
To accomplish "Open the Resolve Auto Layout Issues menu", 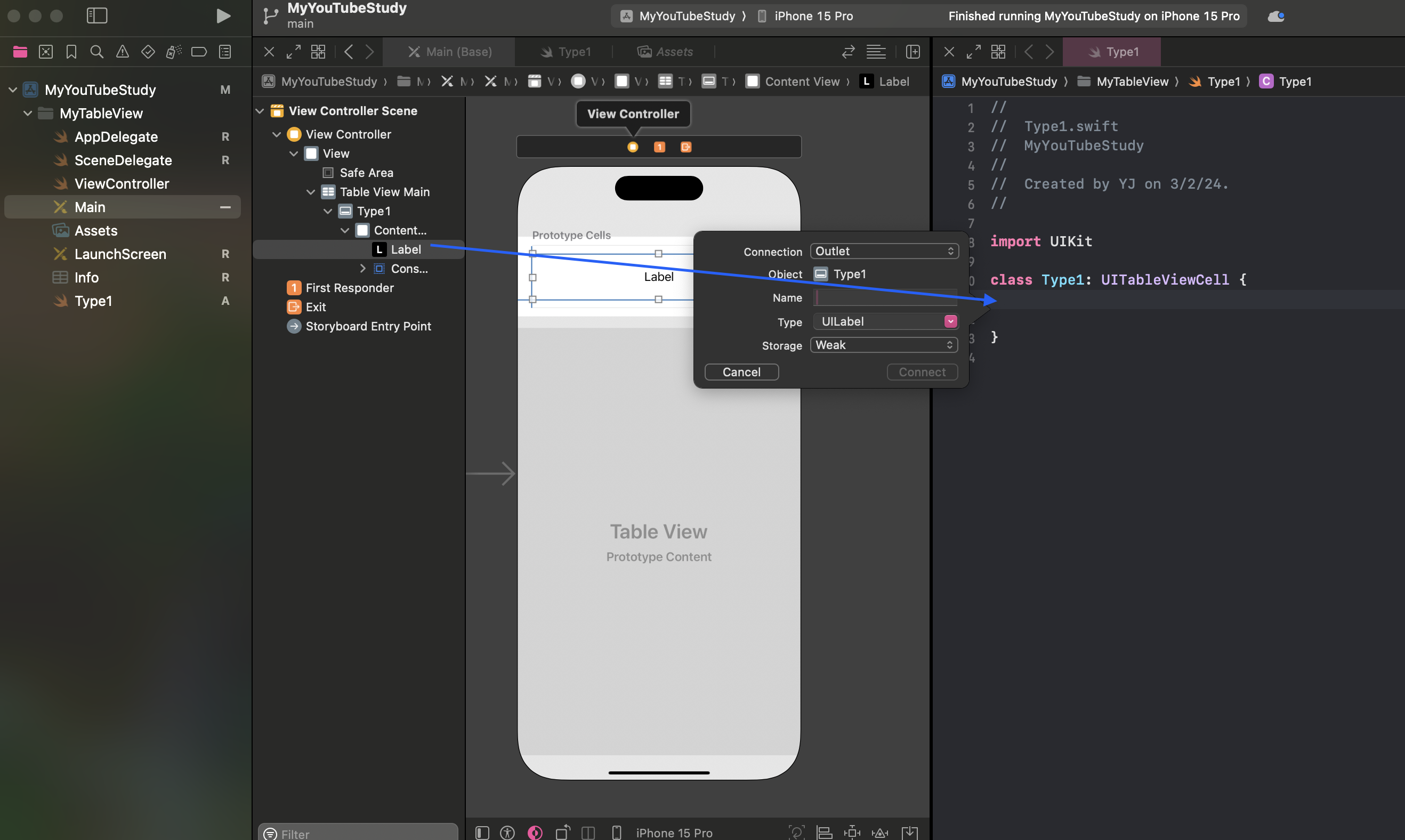I will 880,832.
